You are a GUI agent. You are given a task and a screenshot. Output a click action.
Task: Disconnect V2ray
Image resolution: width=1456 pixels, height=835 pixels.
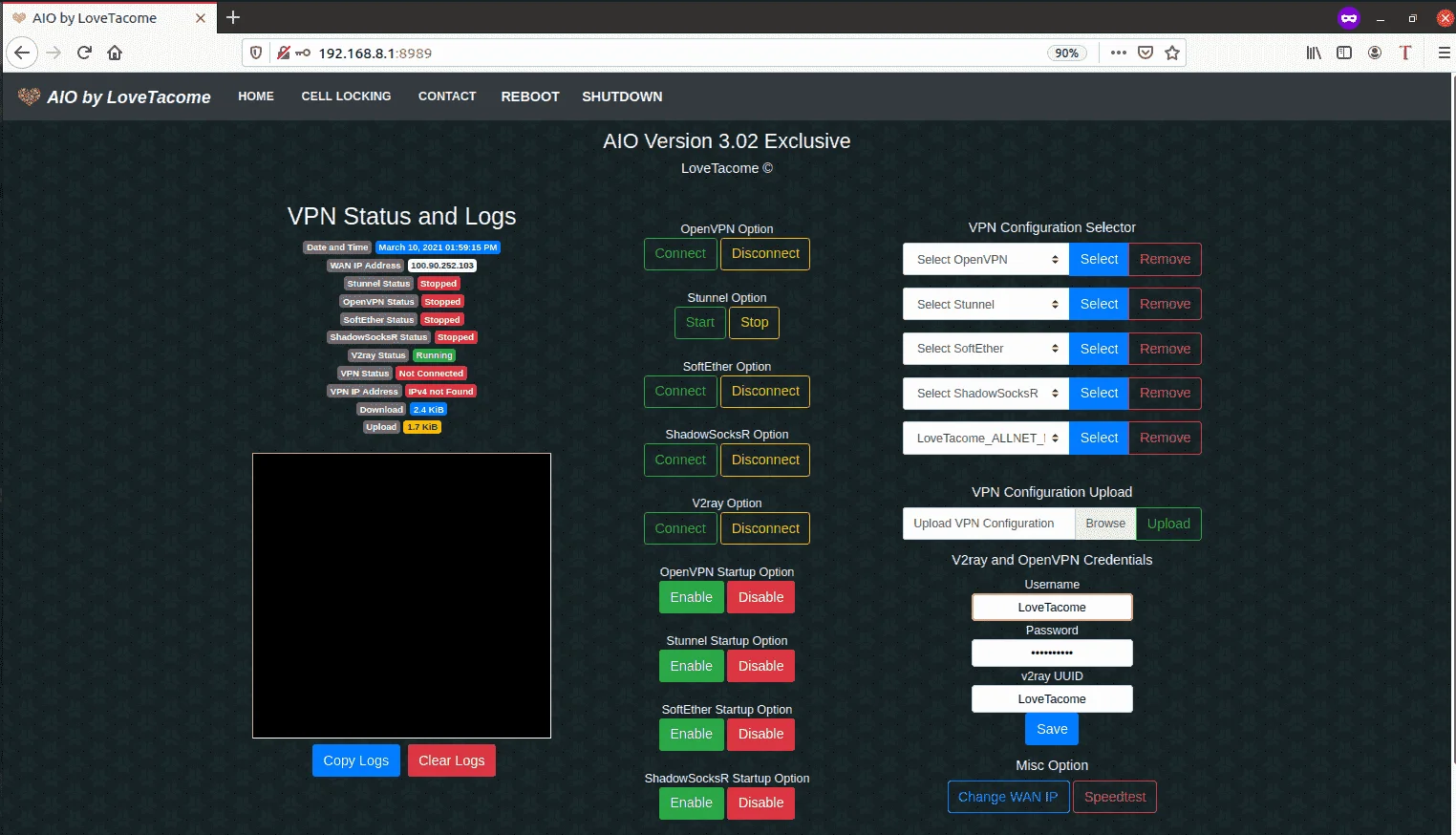765,528
